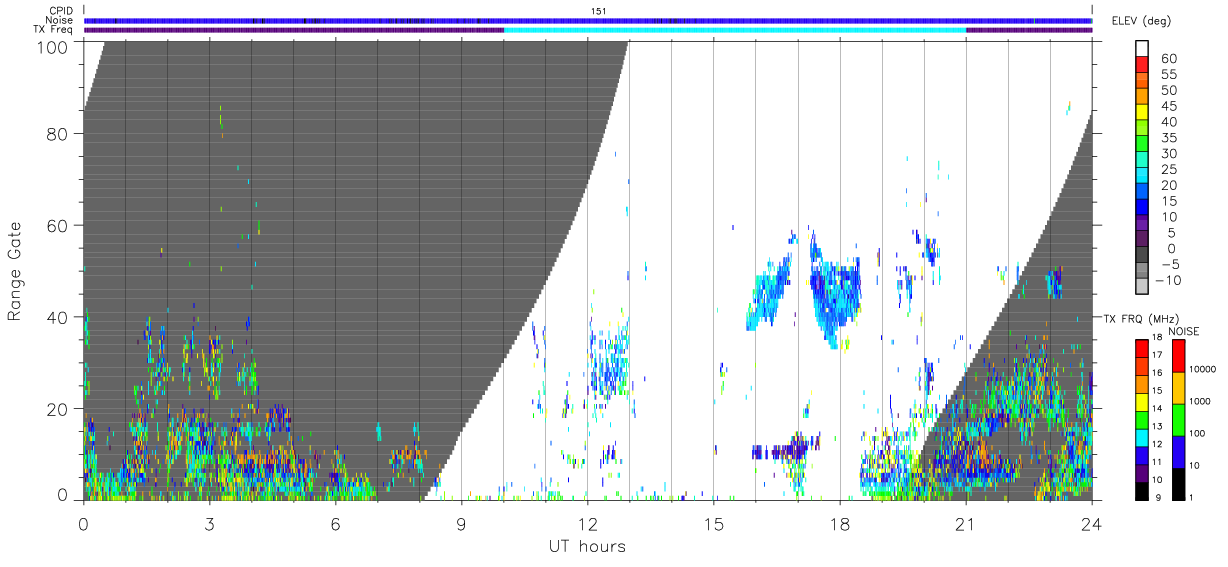Pick the green 30–35 elevation color band

tap(1143, 145)
